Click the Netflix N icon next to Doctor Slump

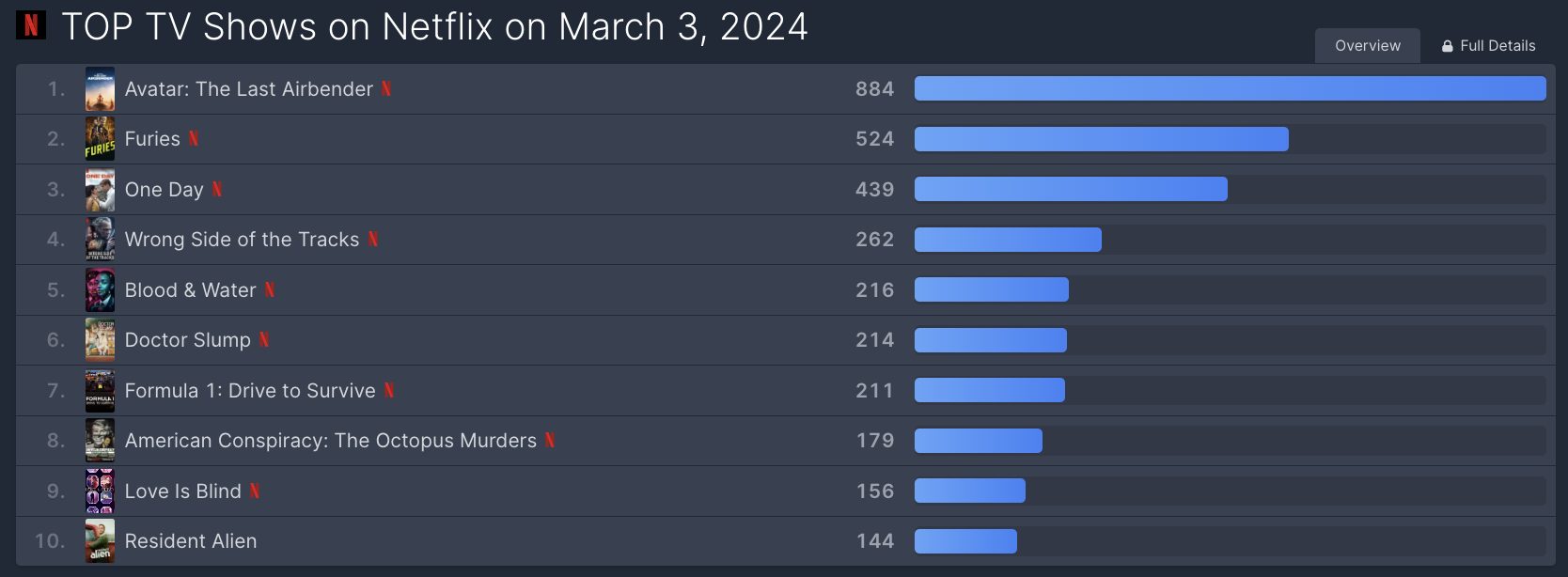(264, 339)
